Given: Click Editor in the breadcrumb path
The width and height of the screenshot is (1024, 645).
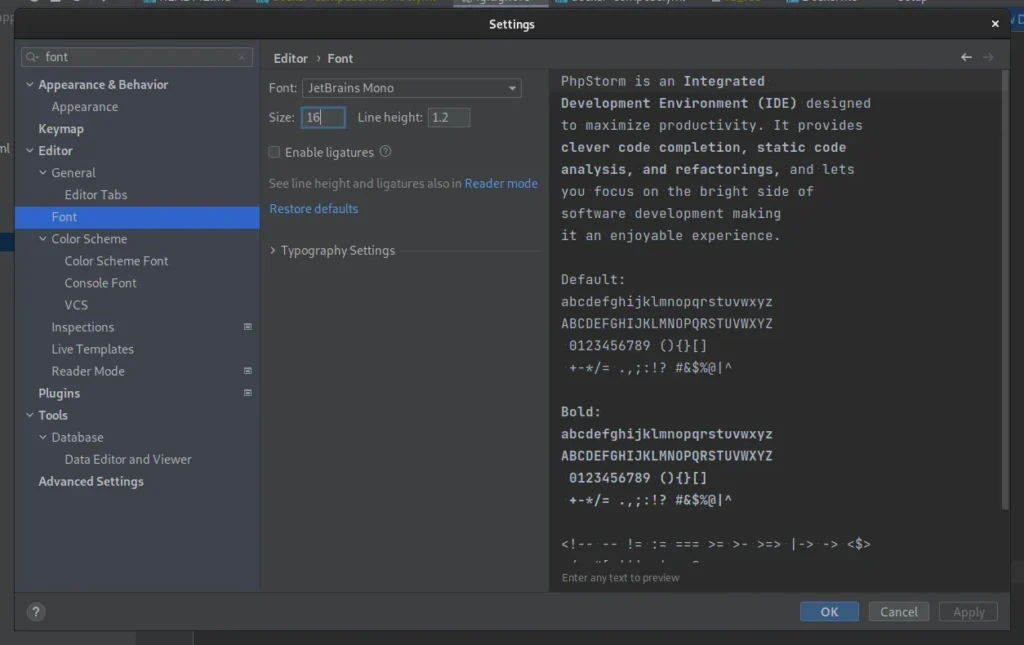Looking at the screenshot, I should [x=290, y=58].
